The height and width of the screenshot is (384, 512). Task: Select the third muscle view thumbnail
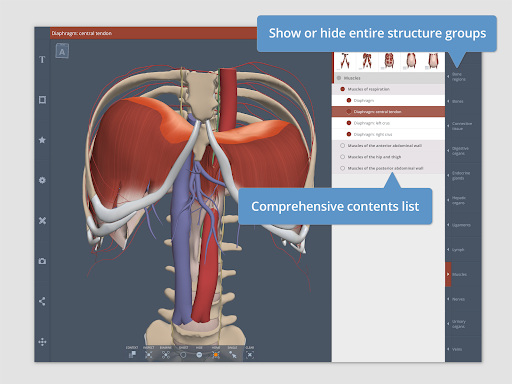pyautogui.click(x=389, y=61)
